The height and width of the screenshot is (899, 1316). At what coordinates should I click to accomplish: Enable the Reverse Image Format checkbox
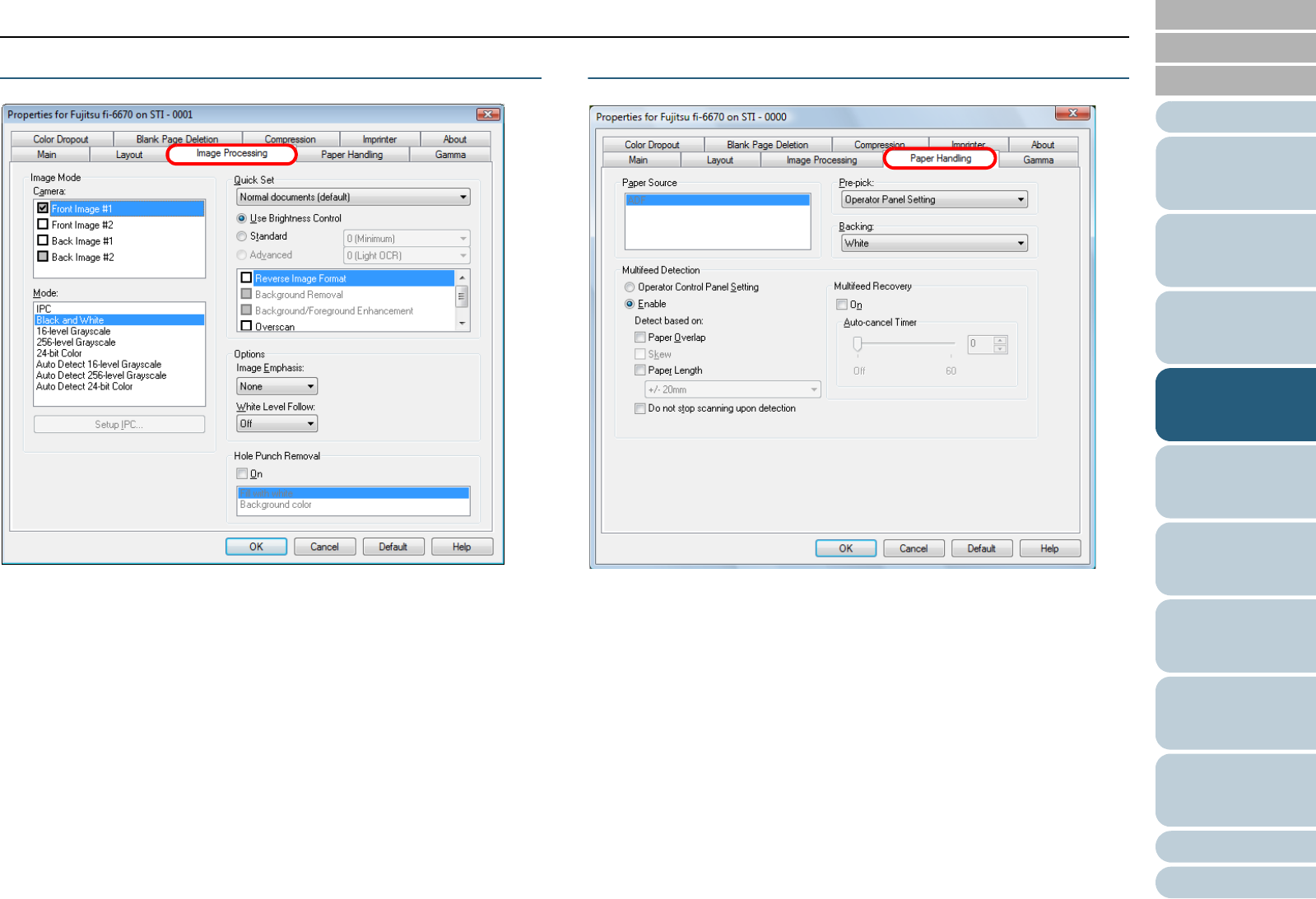coord(246,278)
